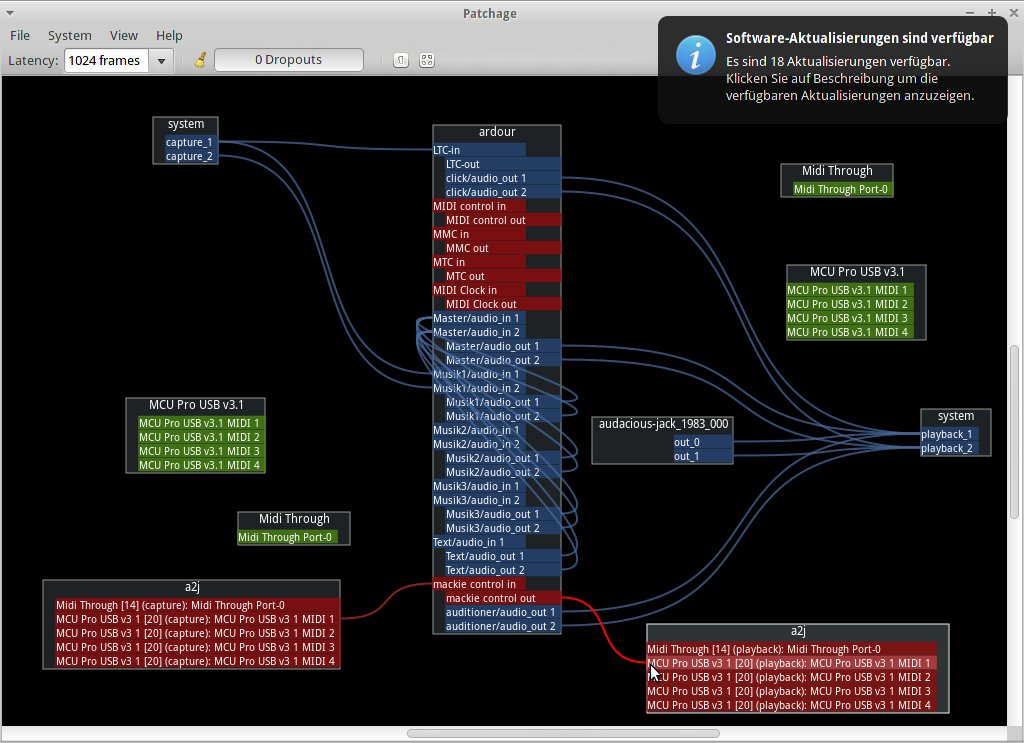Open the System menu
The image size is (1024, 743).
pyautogui.click(x=69, y=35)
